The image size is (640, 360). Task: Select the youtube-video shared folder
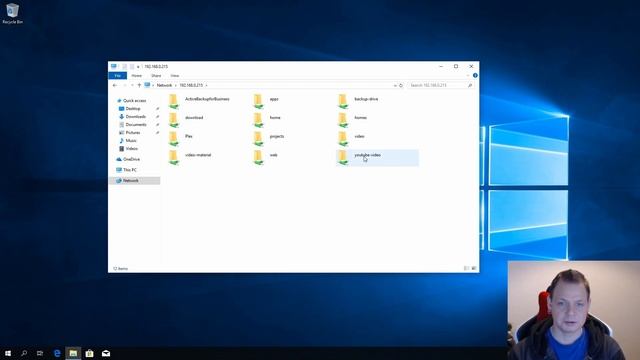[377, 158]
